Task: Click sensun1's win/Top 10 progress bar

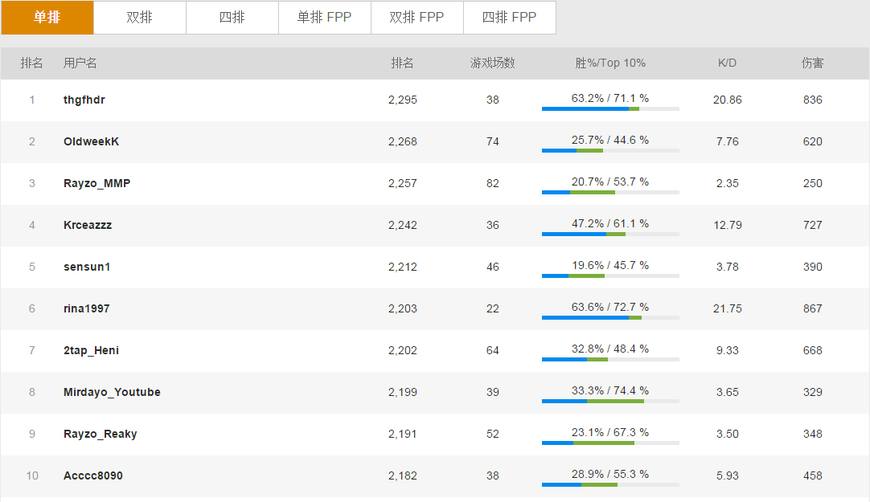Action: 610,275
